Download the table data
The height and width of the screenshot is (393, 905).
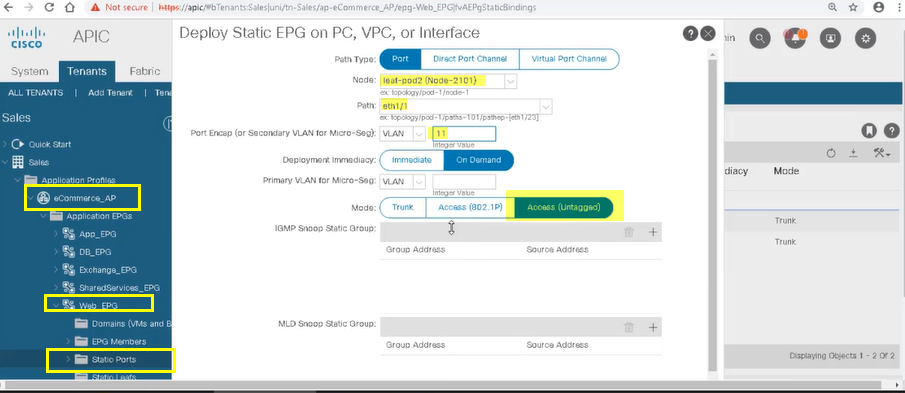click(x=854, y=154)
